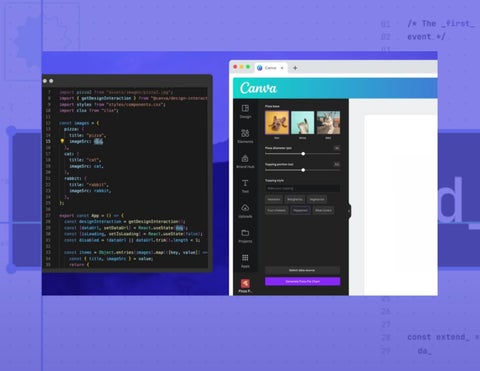Close the Canva browser tab
The width and height of the screenshot is (480, 371).
(x=282, y=68)
